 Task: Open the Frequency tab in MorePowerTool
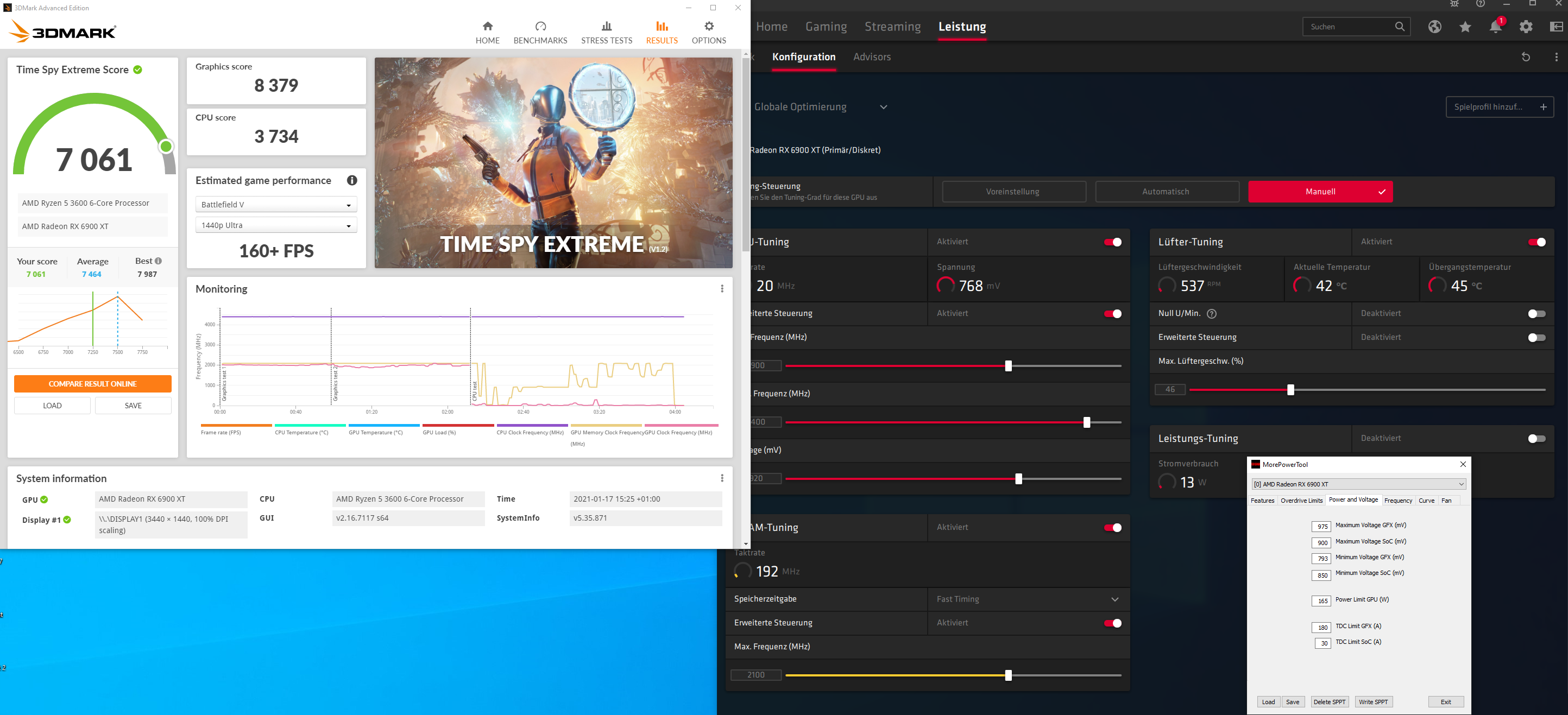click(x=1397, y=501)
